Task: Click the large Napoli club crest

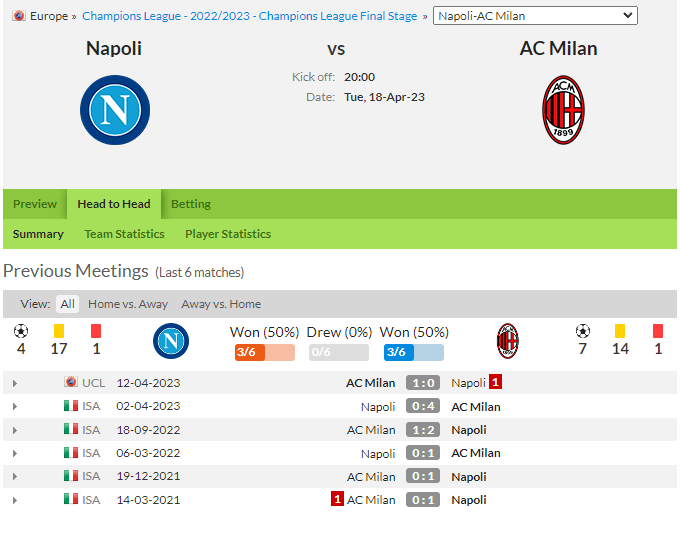Action: [x=115, y=110]
